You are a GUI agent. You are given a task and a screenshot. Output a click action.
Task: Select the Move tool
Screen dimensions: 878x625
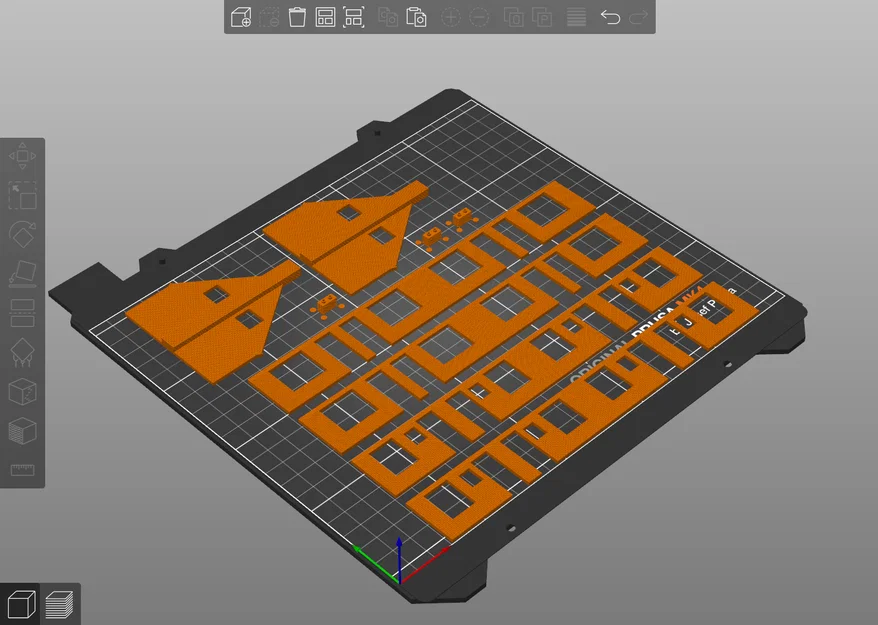(x=22, y=156)
